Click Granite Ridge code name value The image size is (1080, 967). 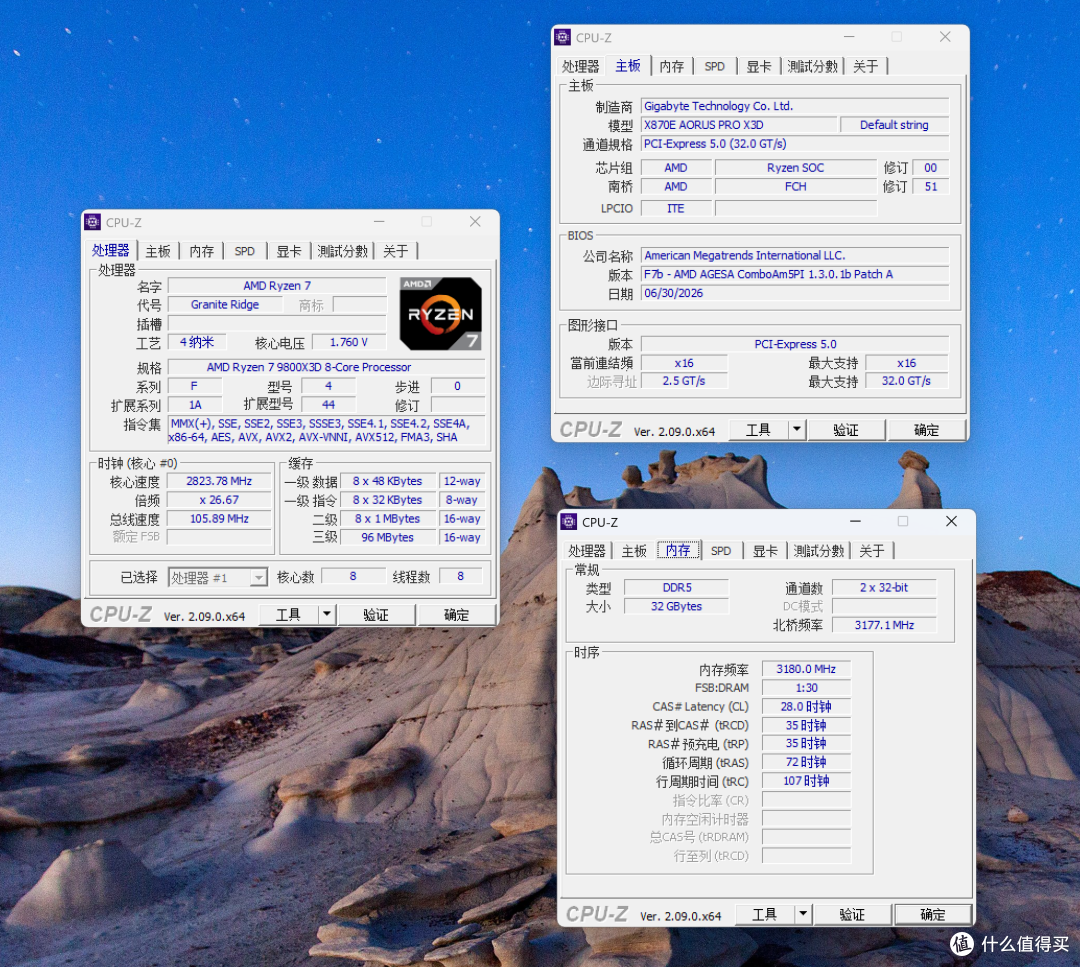pyautogui.click(x=225, y=304)
